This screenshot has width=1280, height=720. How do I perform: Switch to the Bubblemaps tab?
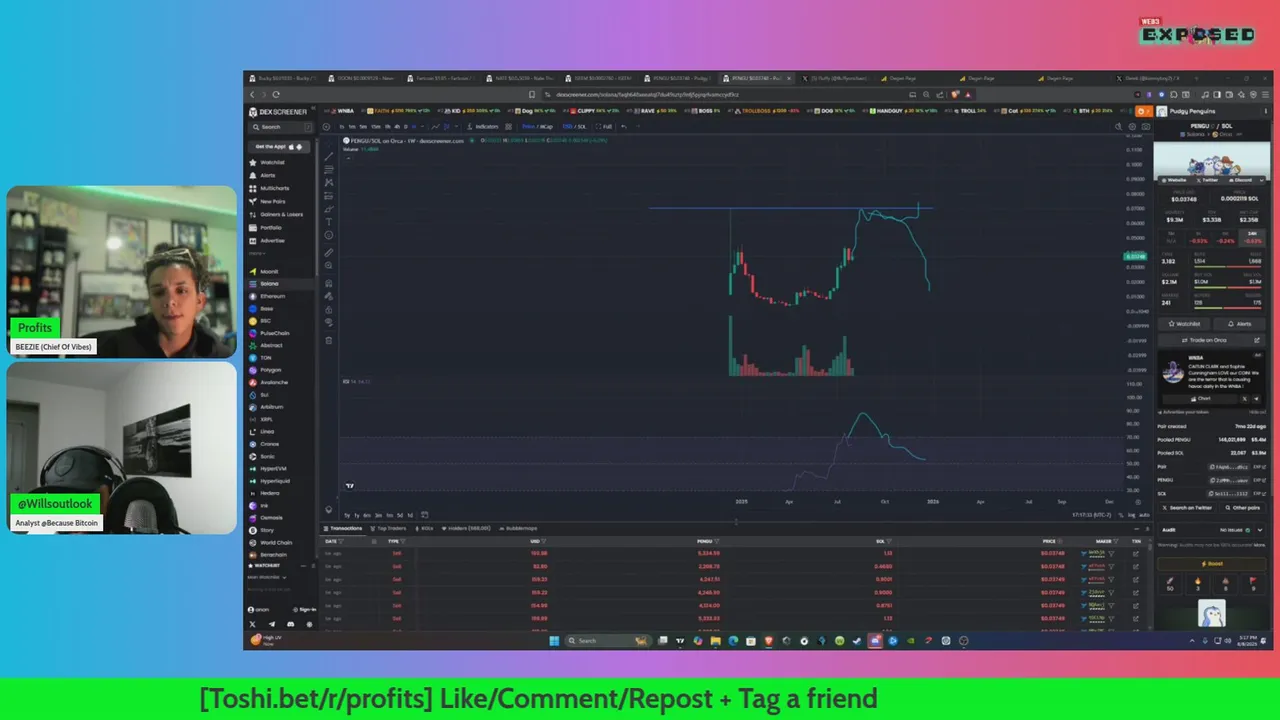click(x=518, y=528)
